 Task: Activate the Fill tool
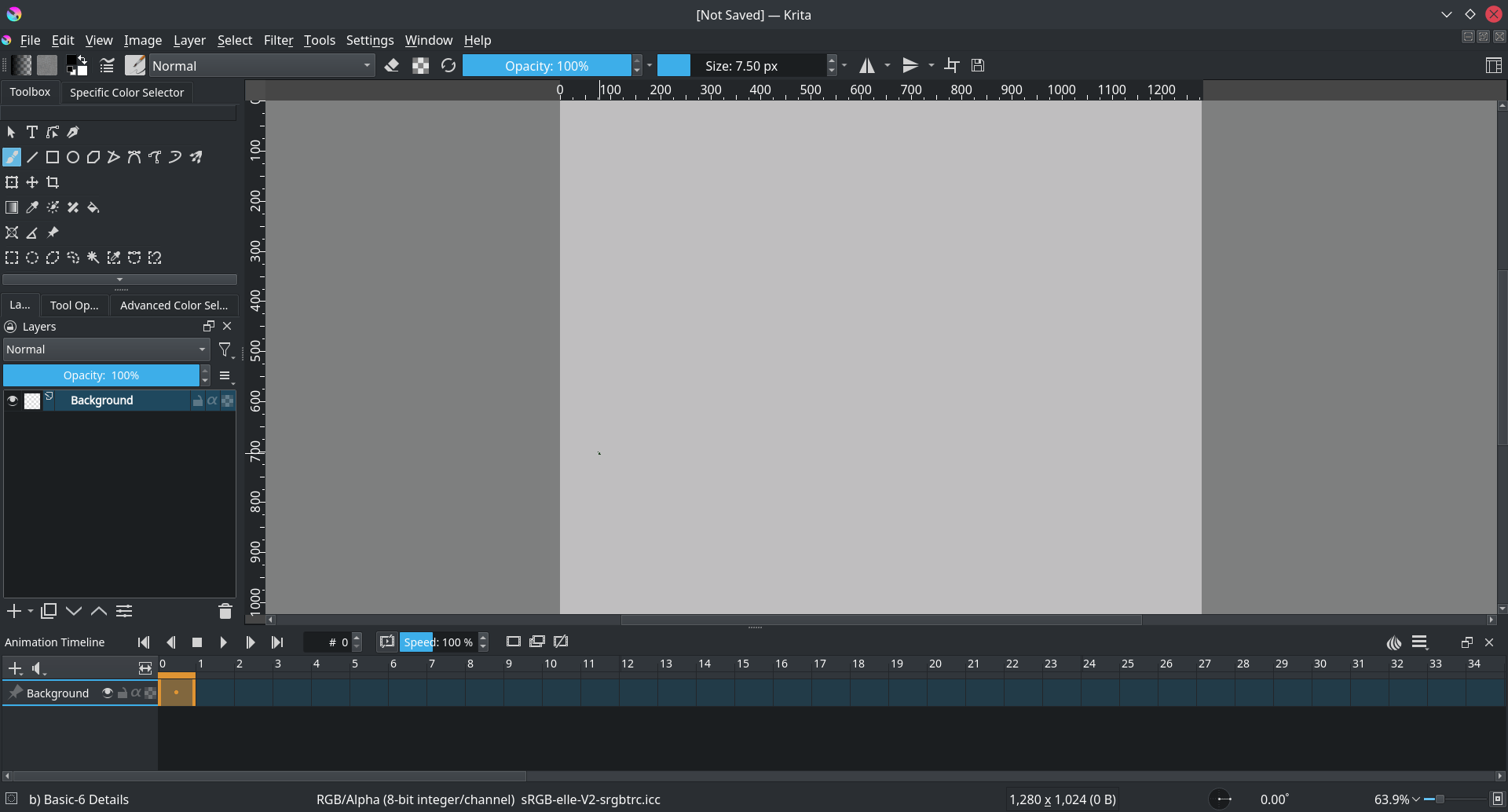point(93,207)
